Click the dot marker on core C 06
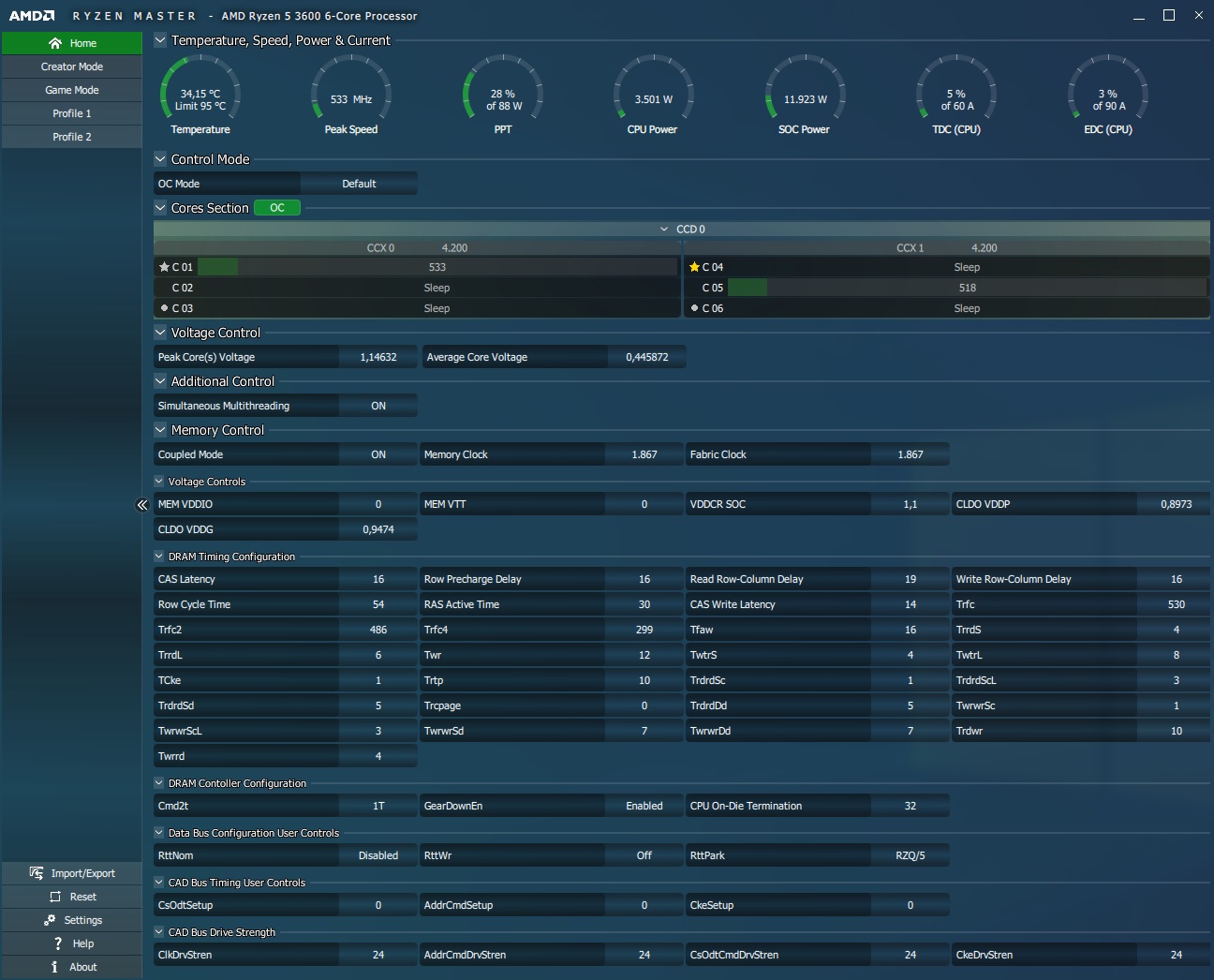The height and width of the screenshot is (980, 1214). point(694,307)
